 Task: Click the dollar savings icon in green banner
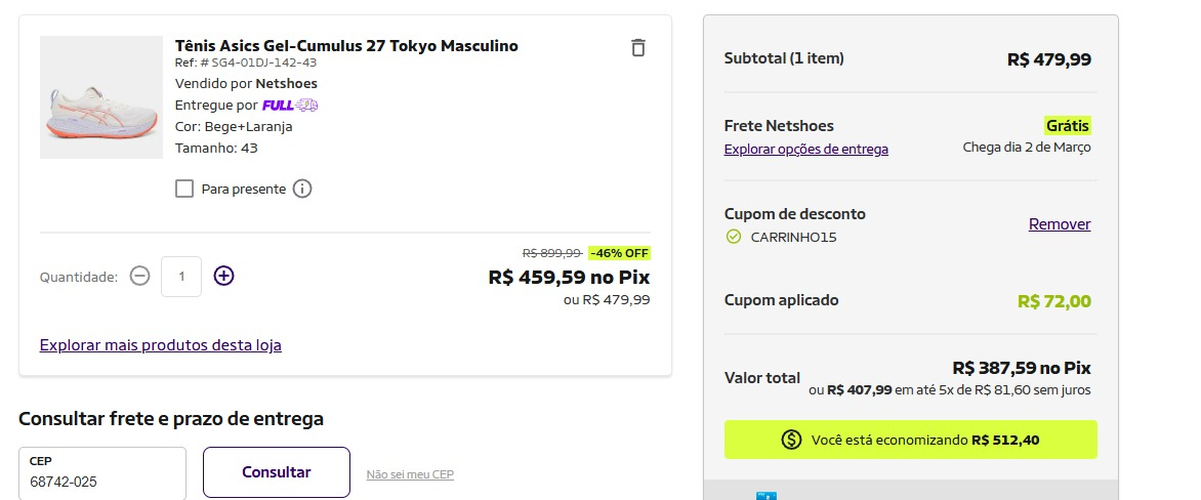792,440
